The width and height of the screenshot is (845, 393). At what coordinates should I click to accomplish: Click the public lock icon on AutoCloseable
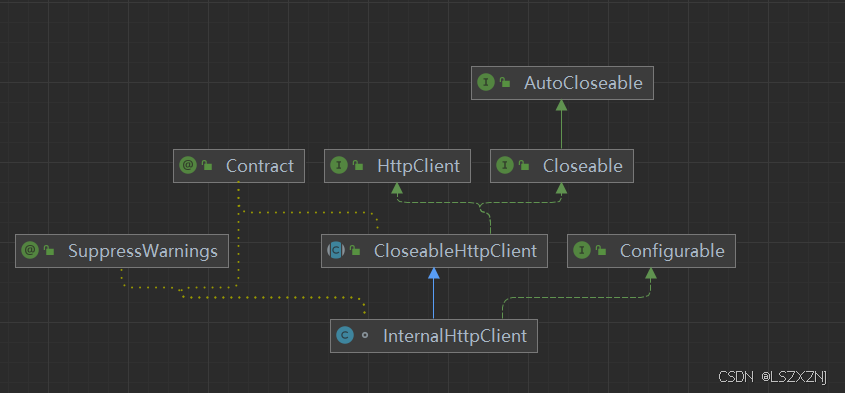(x=505, y=82)
